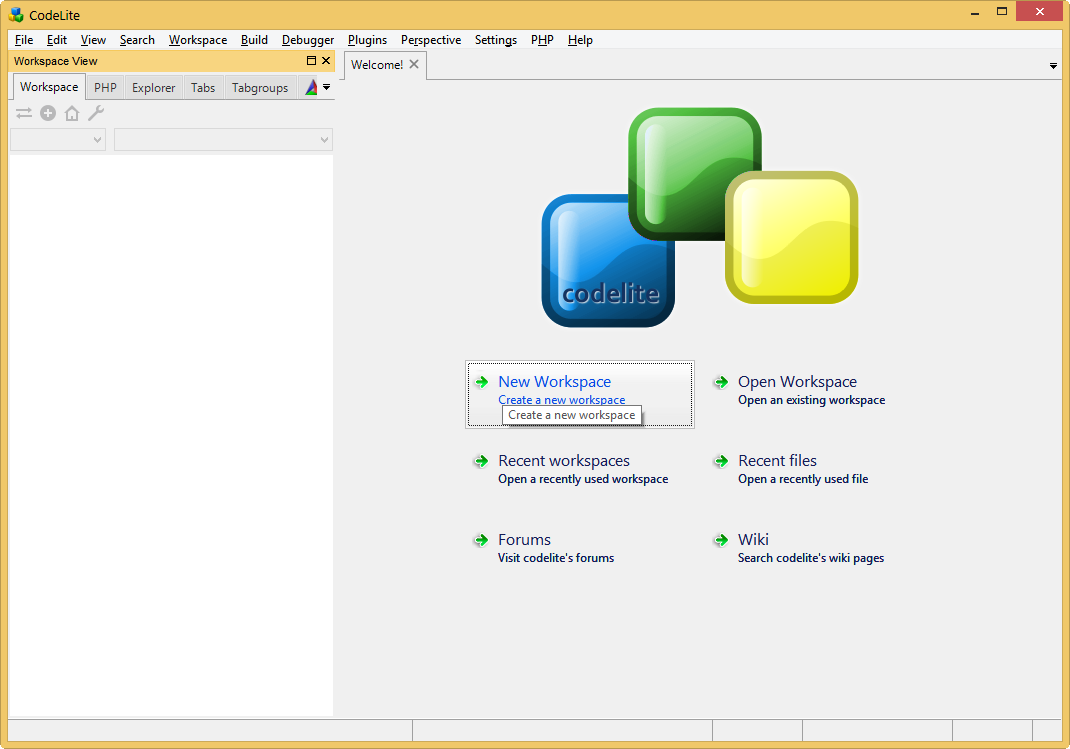Screen dimensions: 1070x749
Task: Expand the narrow project combo box
Action: (x=58, y=140)
